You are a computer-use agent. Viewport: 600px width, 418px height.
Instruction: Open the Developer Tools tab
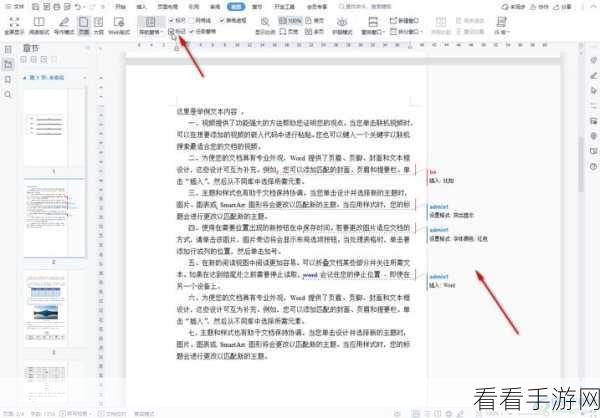pos(284,7)
